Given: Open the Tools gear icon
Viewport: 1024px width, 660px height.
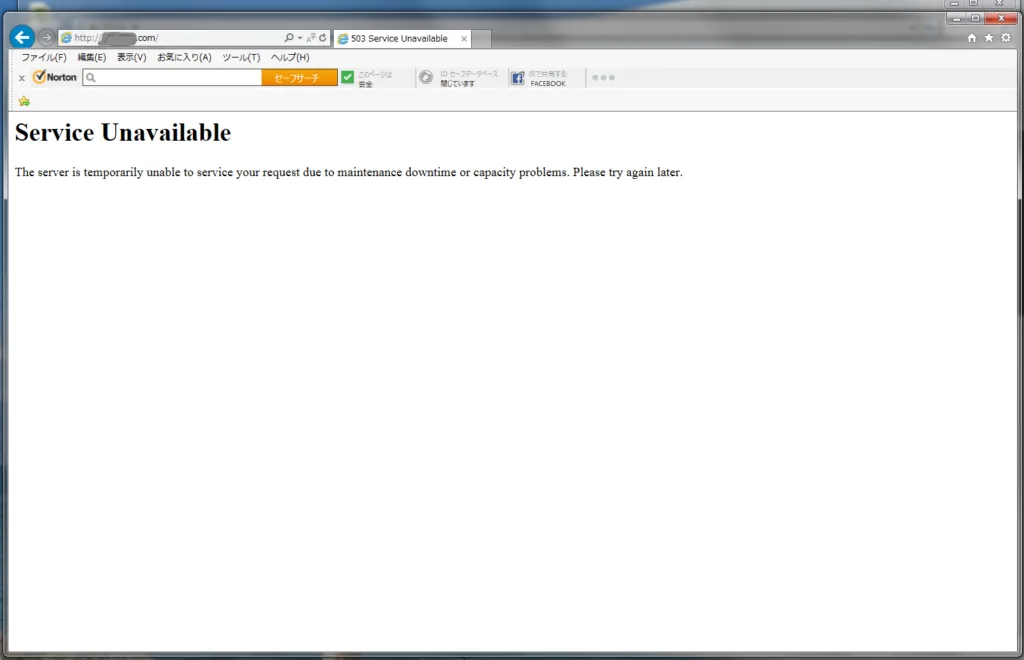Looking at the screenshot, I should [x=1006, y=38].
